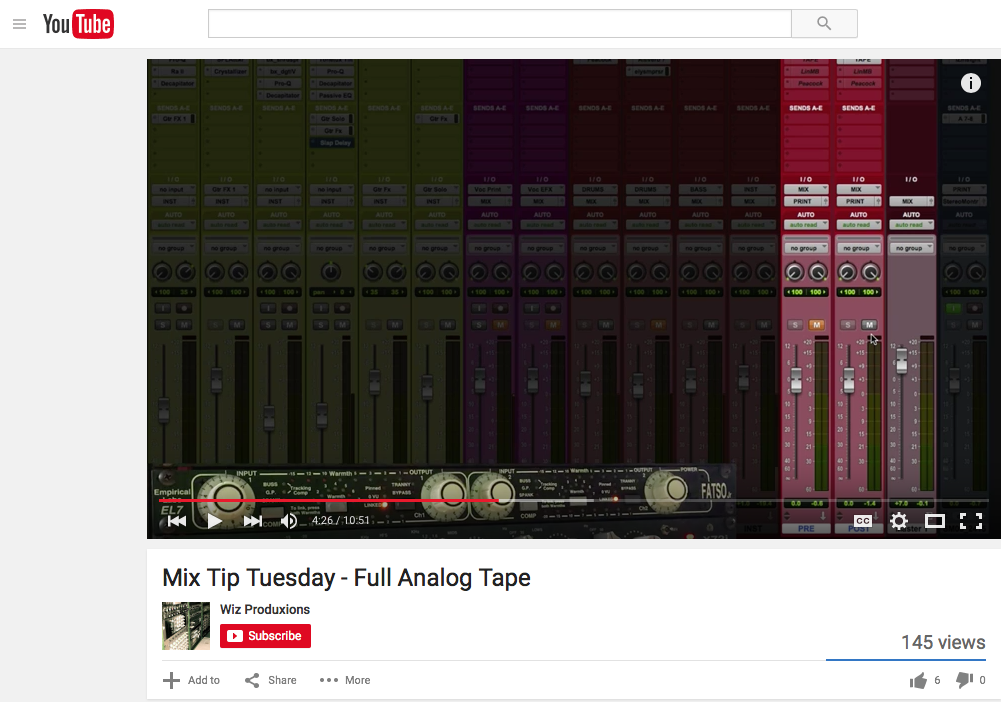Click the FATSO plugin logo

(715, 491)
